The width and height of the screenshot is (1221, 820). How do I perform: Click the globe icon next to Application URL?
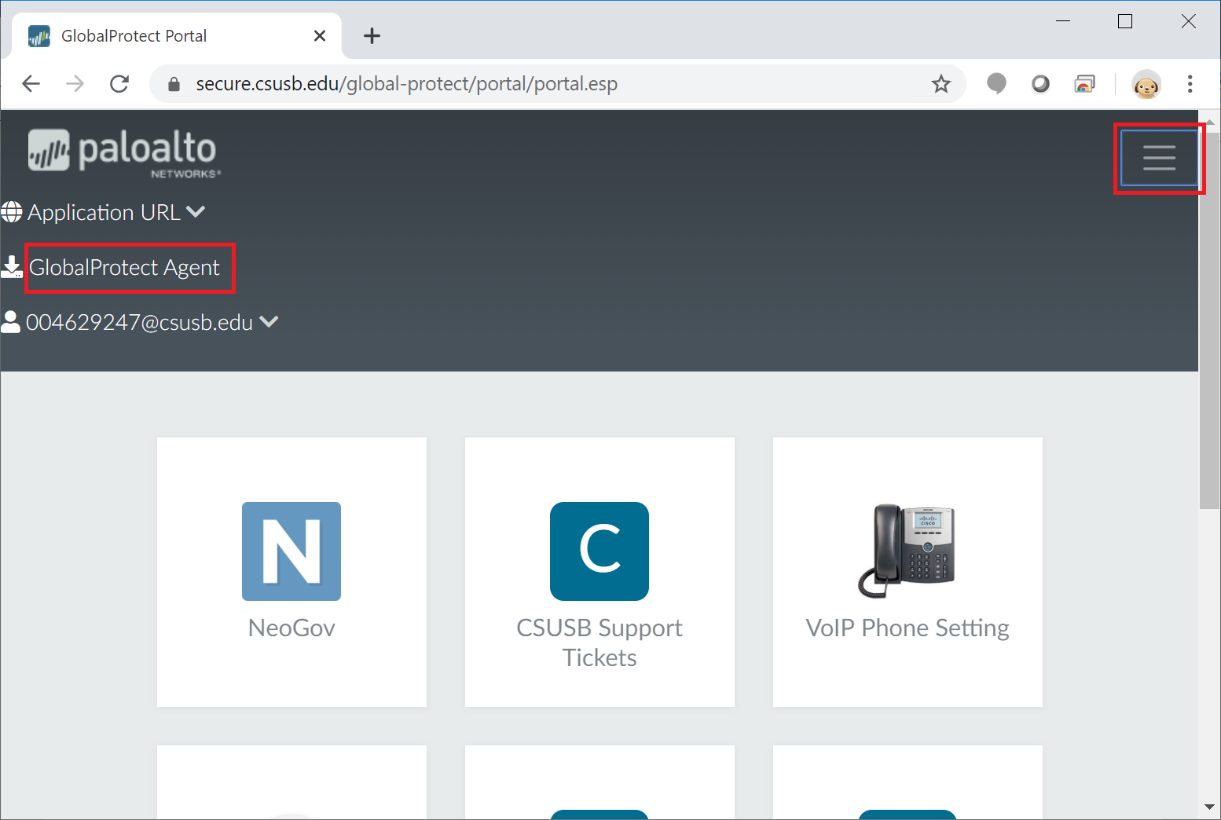pos(12,211)
